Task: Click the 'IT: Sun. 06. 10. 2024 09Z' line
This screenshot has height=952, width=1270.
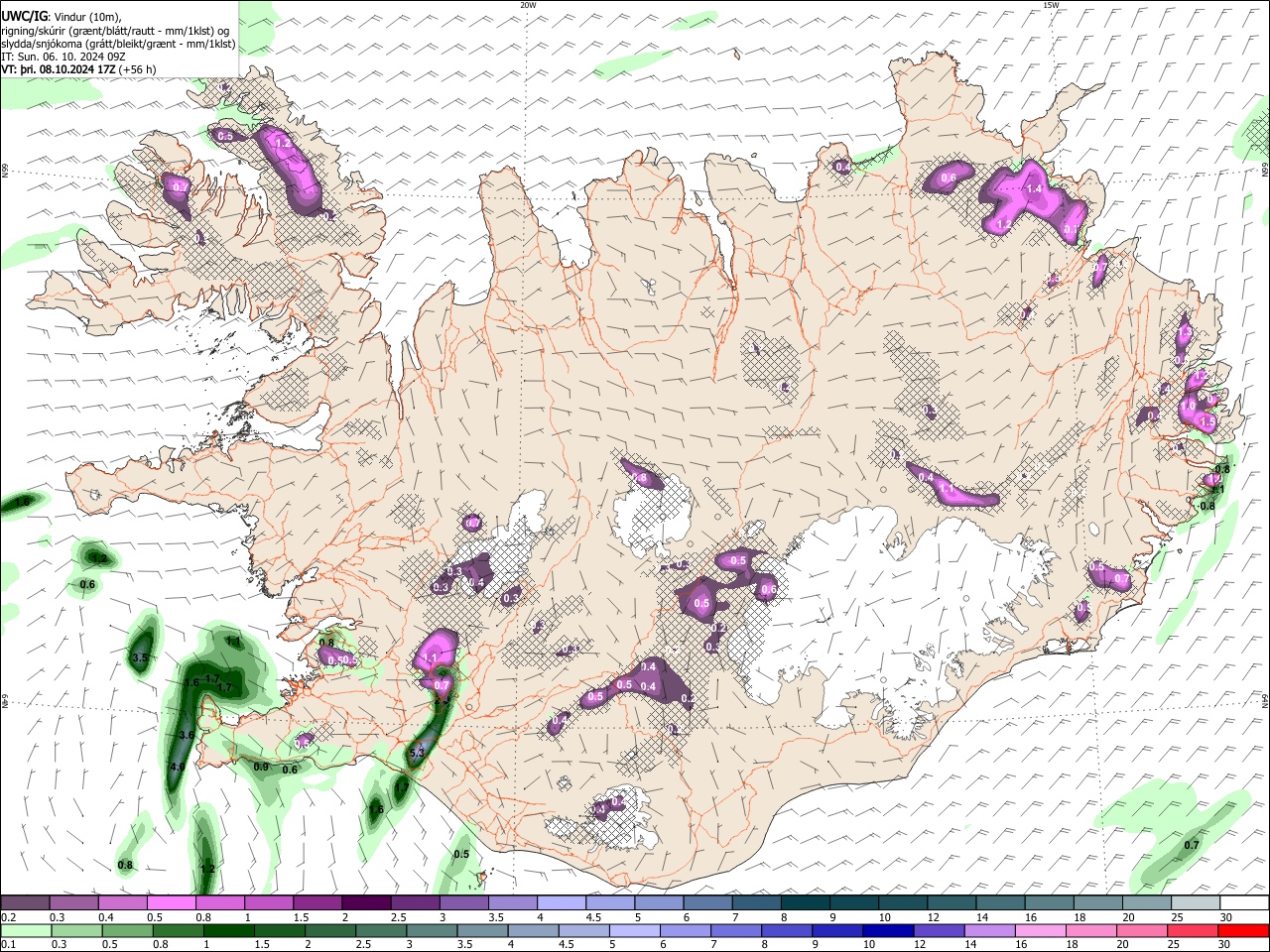Action: coord(62,57)
